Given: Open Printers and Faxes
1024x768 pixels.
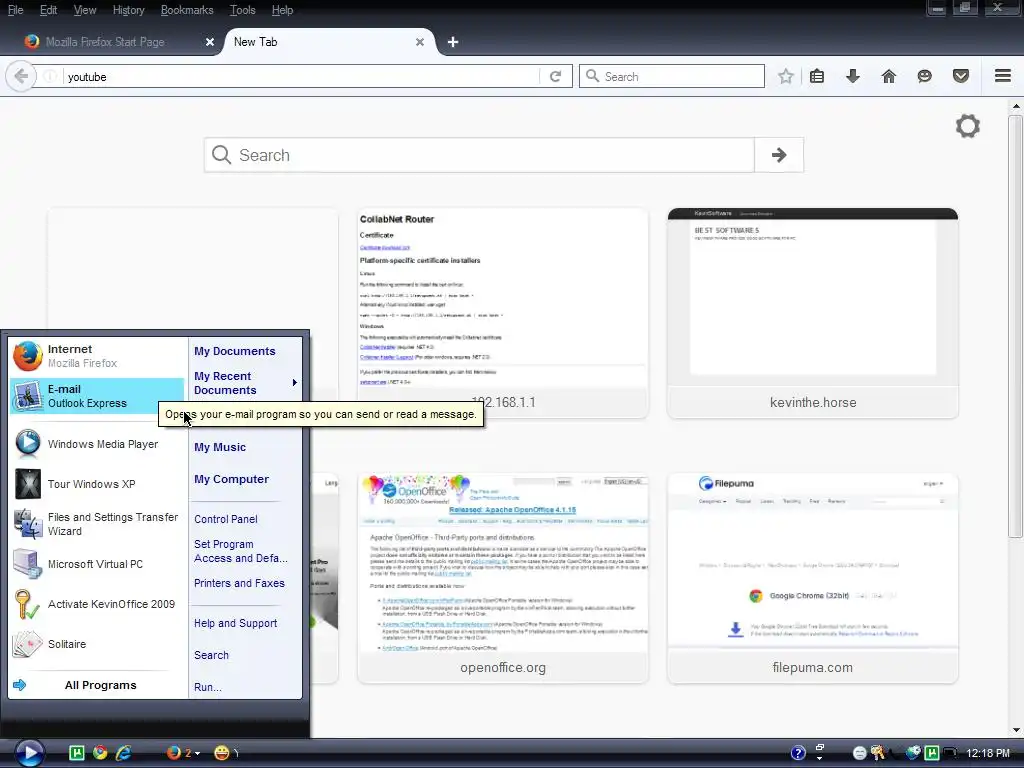Looking at the screenshot, I should click(x=239, y=583).
